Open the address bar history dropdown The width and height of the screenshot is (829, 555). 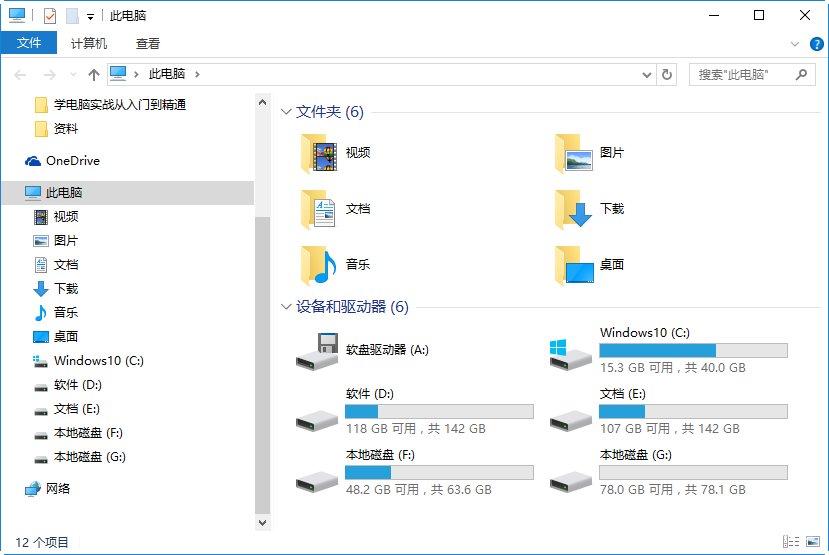[647, 75]
